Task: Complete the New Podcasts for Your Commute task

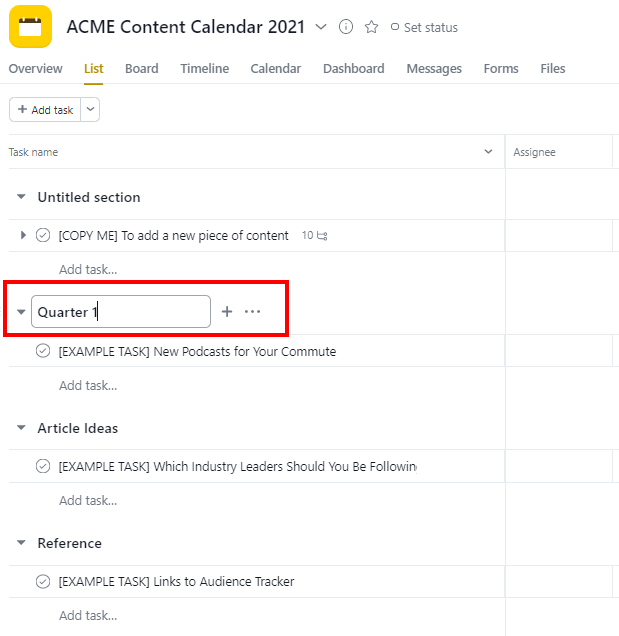Action: pos(43,351)
